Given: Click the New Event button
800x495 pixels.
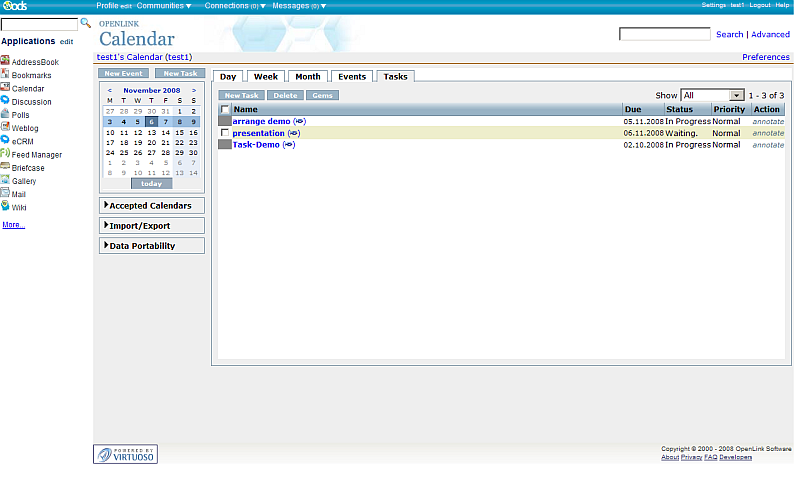Looking at the screenshot, I should (x=125, y=74).
